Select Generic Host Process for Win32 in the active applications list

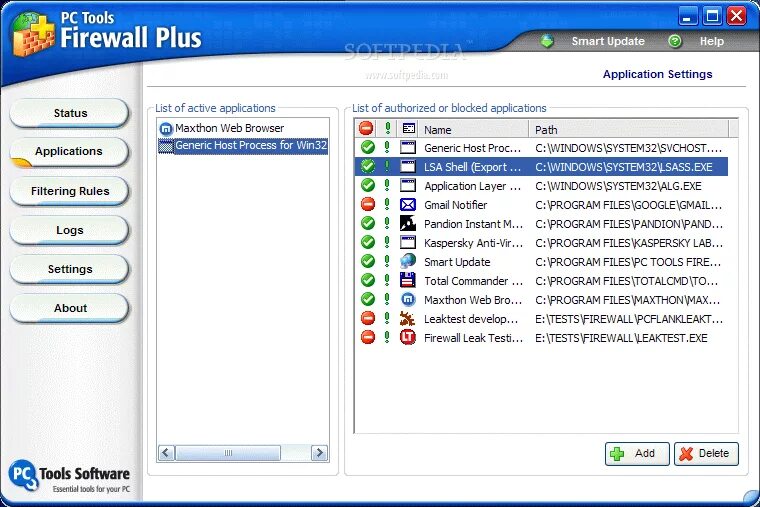point(251,145)
